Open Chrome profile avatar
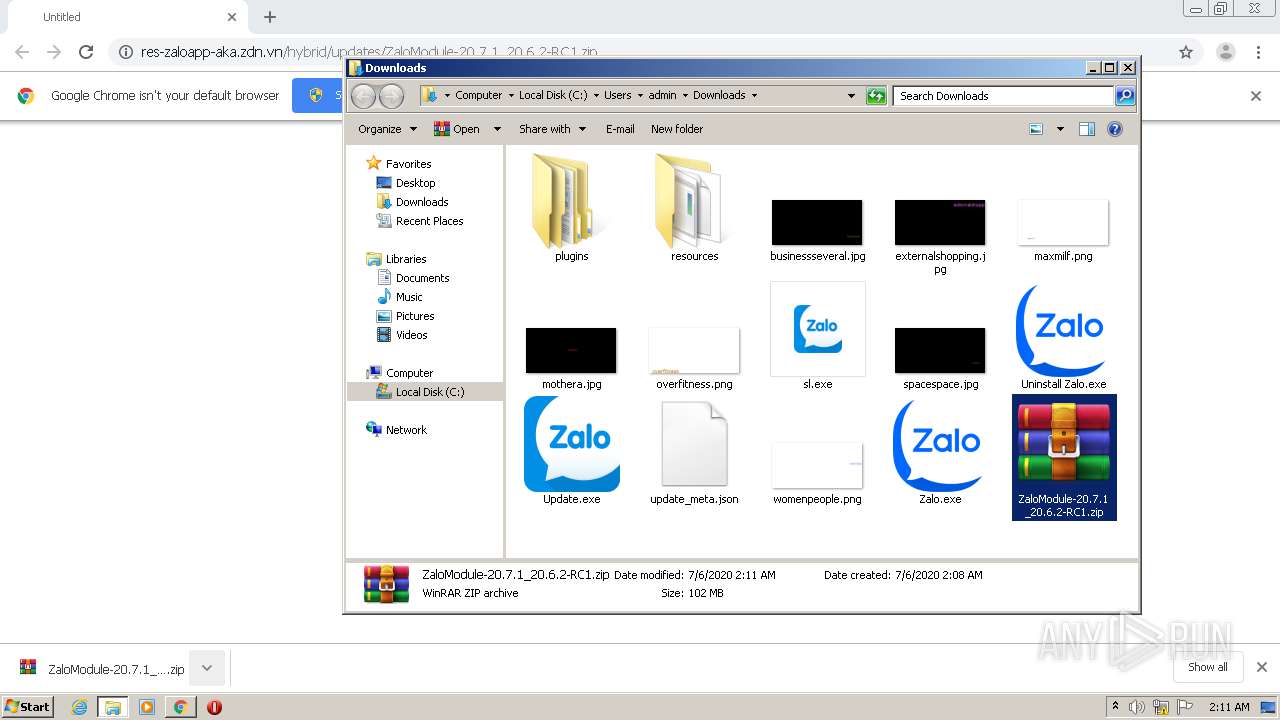The image size is (1280, 720). coord(1226,52)
